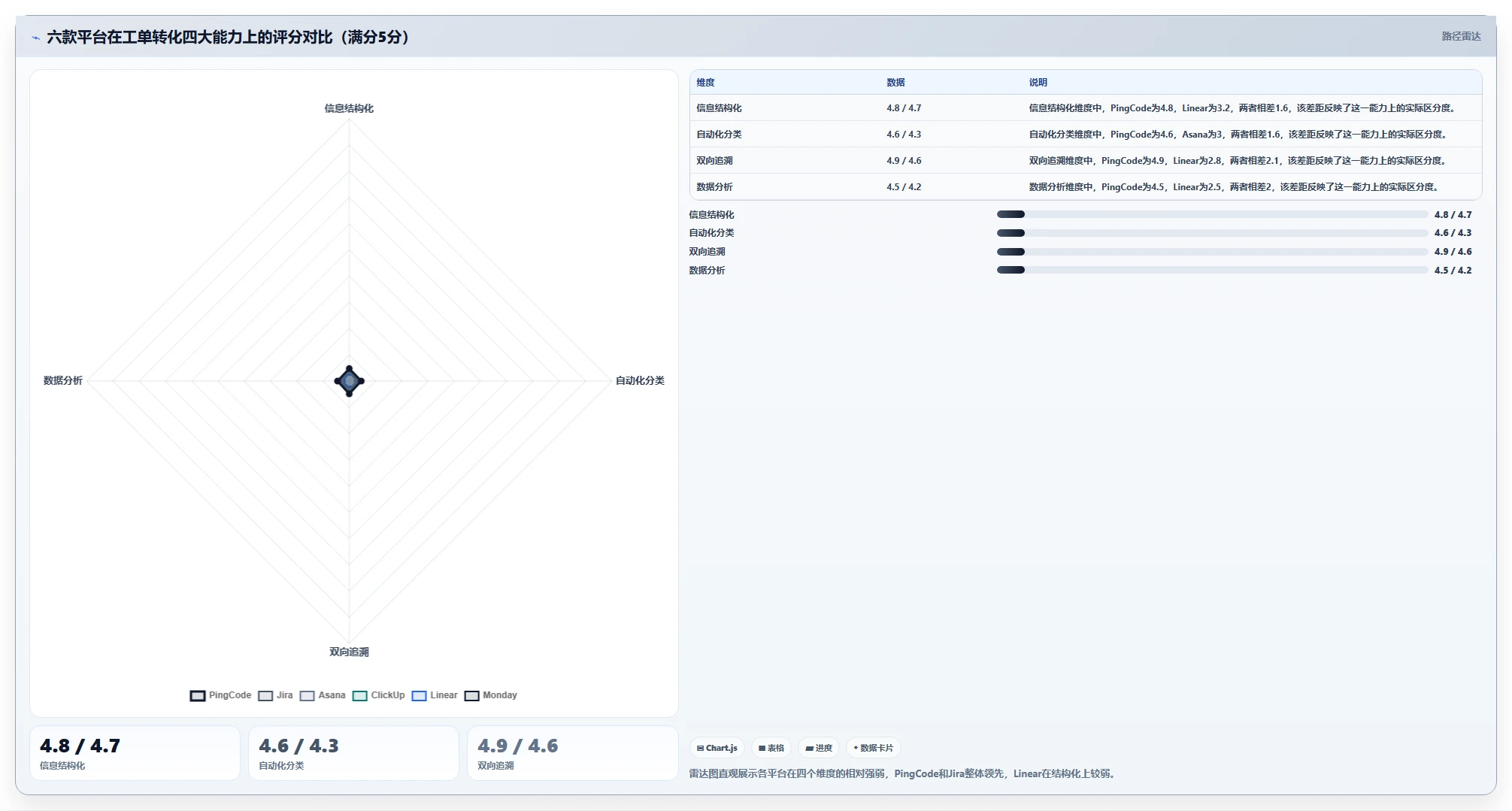Click the summary sentence about PingCode和Jira

pyautogui.click(x=903, y=773)
